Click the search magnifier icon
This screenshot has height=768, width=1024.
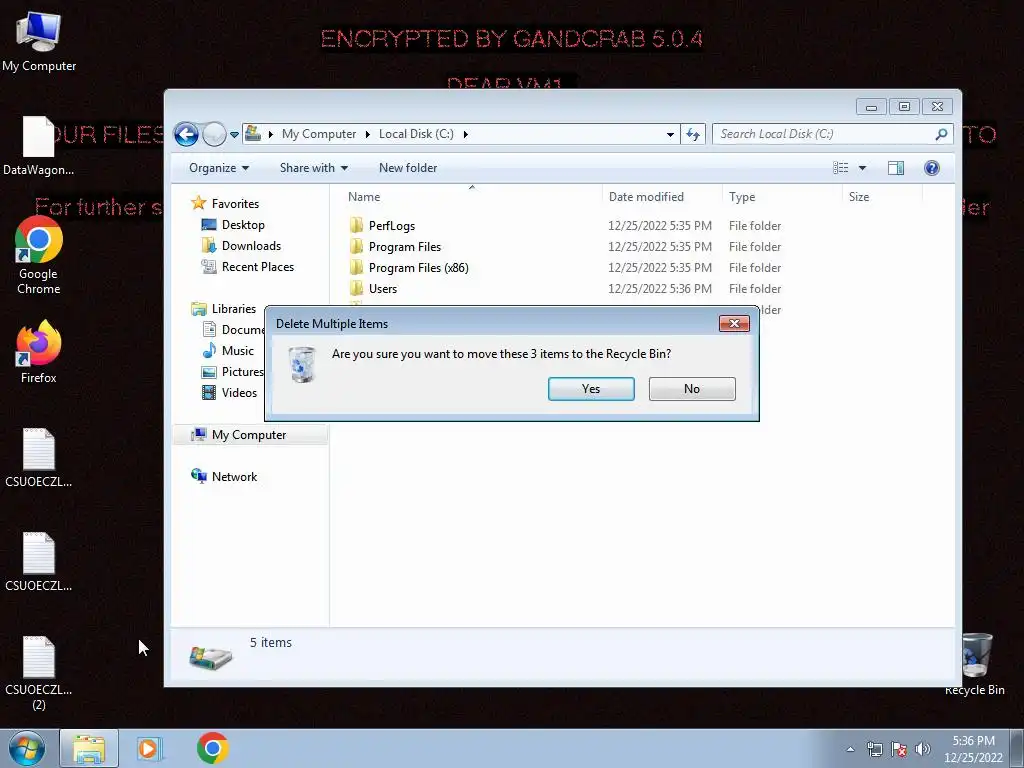pos(941,134)
